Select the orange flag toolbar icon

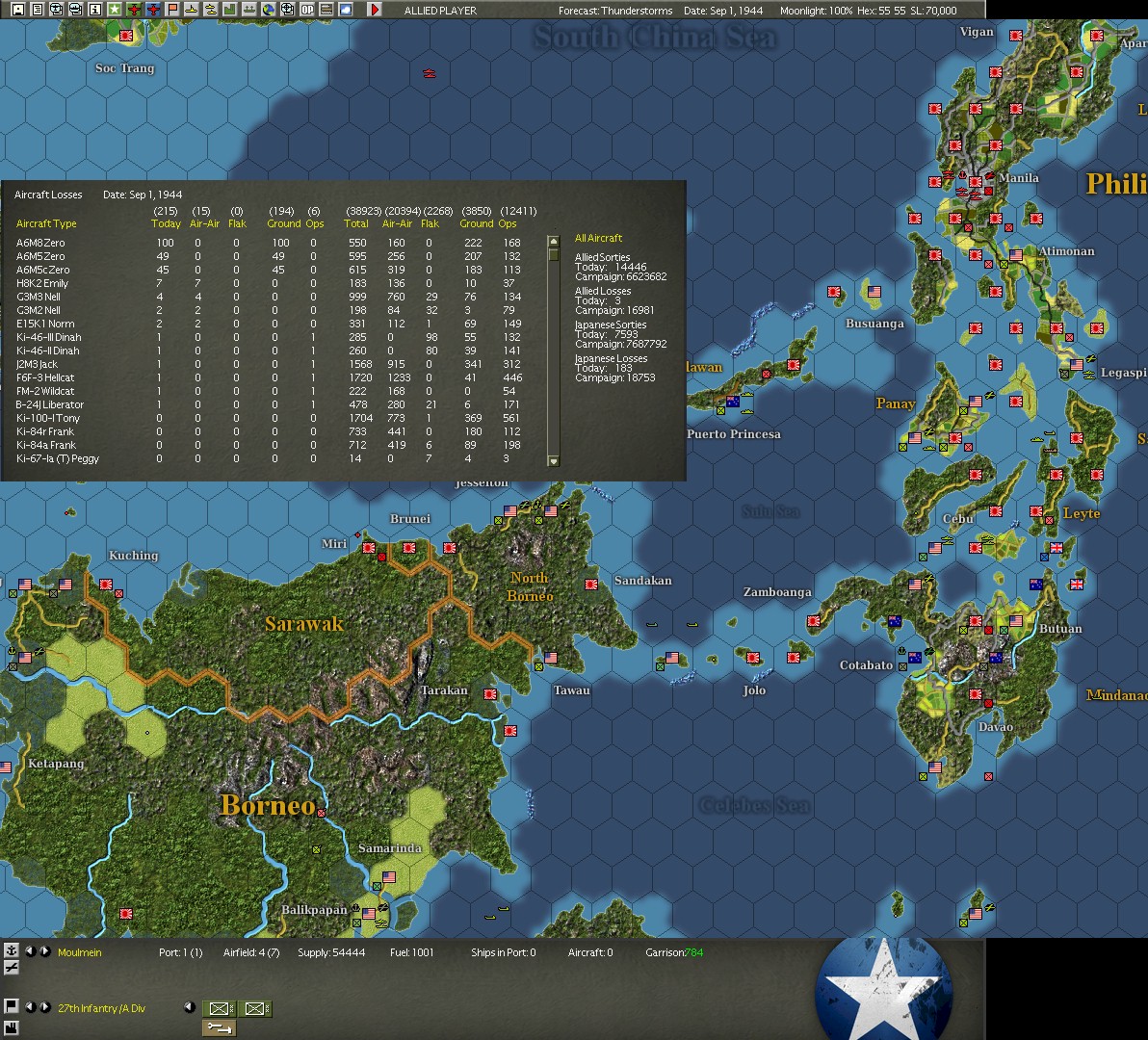click(172, 10)
